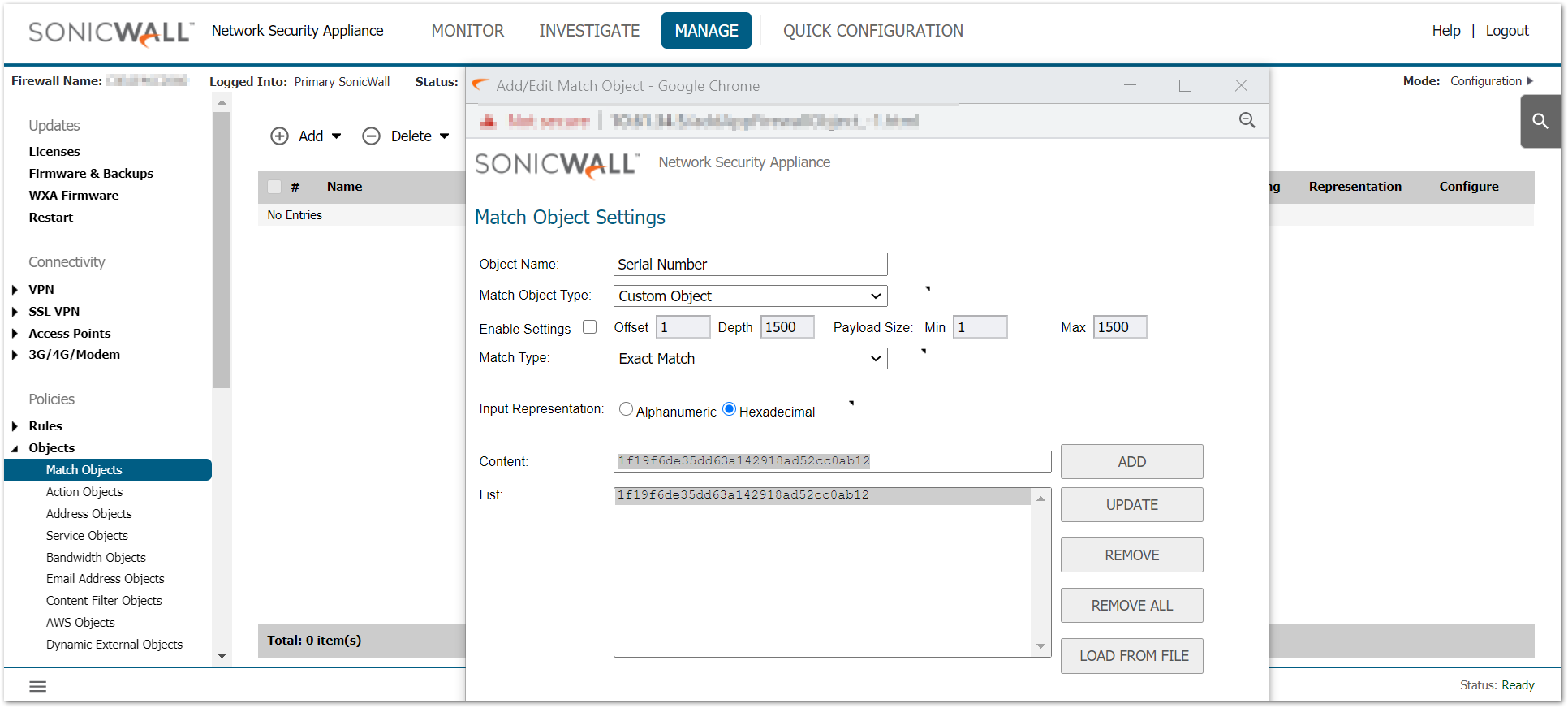Minimize the Add/Edit Match Object window
Viewport: 1568px width, 708px height.
pyautogui.click(x=1130, y=85)
